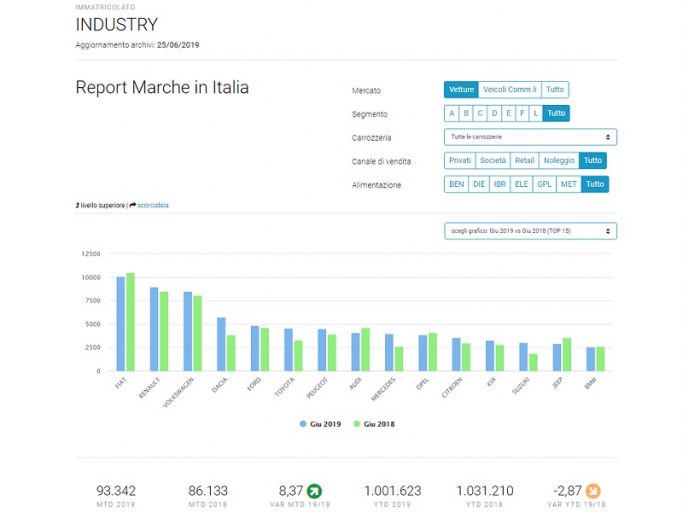Open the scegli grafico dropdown
The width and height of the screenshot is (683, 512).
531,231
